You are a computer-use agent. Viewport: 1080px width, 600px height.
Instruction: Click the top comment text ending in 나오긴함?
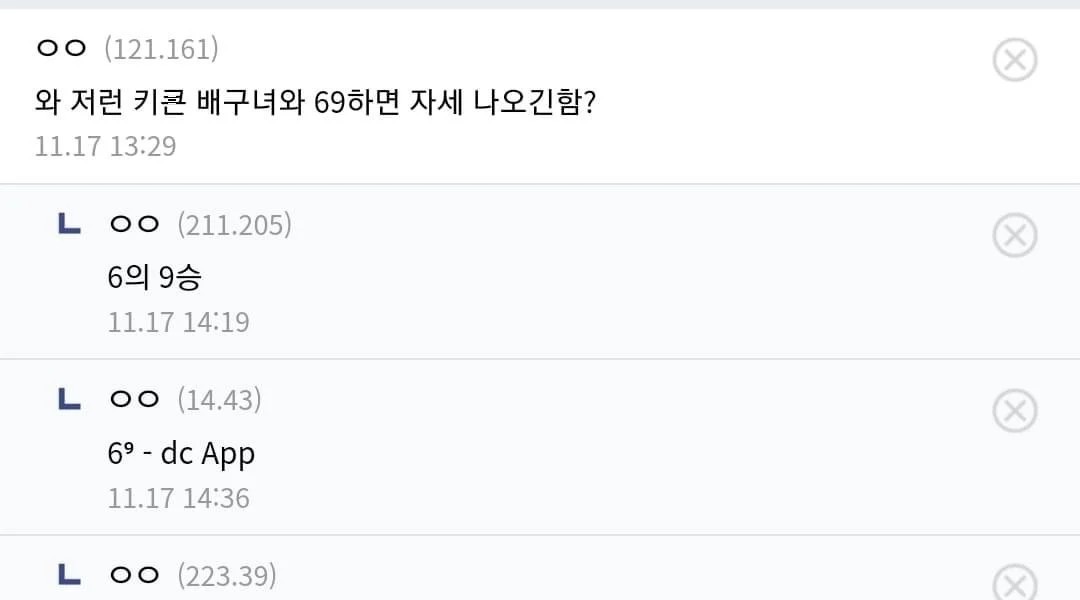click(x=315, y=101)
